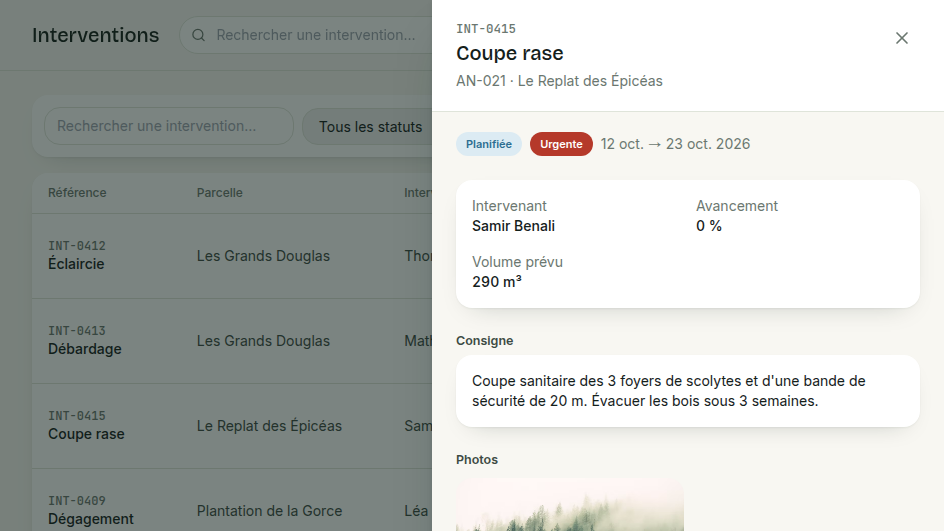
Task: Click the 290 m³ volume value
Action: 497,282
